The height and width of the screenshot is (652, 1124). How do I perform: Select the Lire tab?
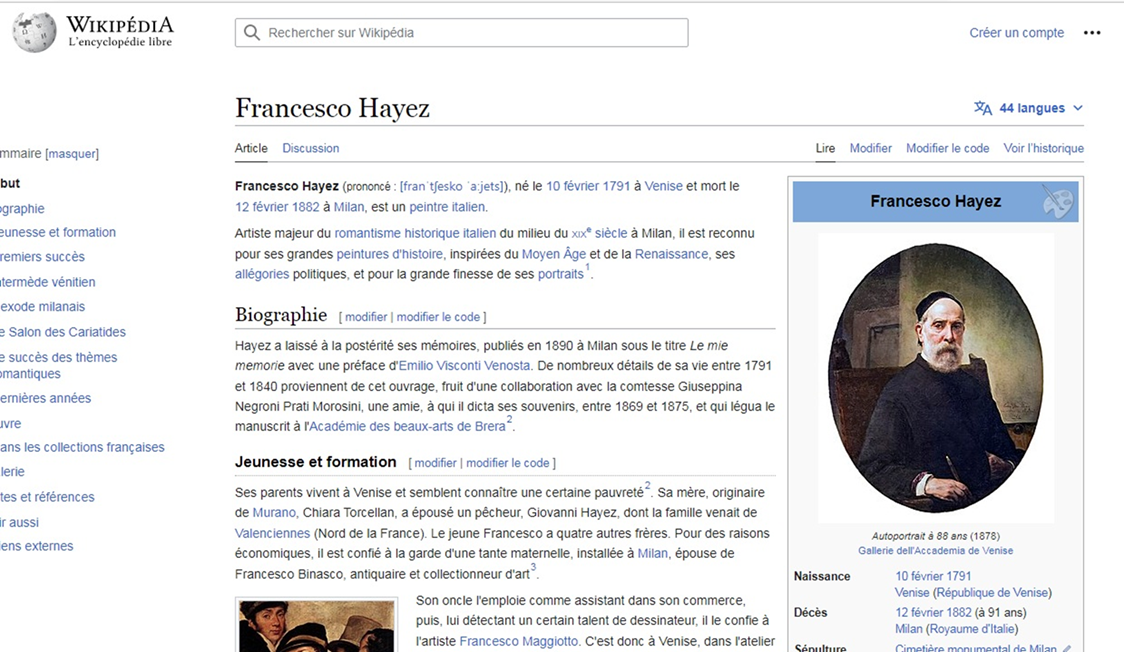[825, 148]
